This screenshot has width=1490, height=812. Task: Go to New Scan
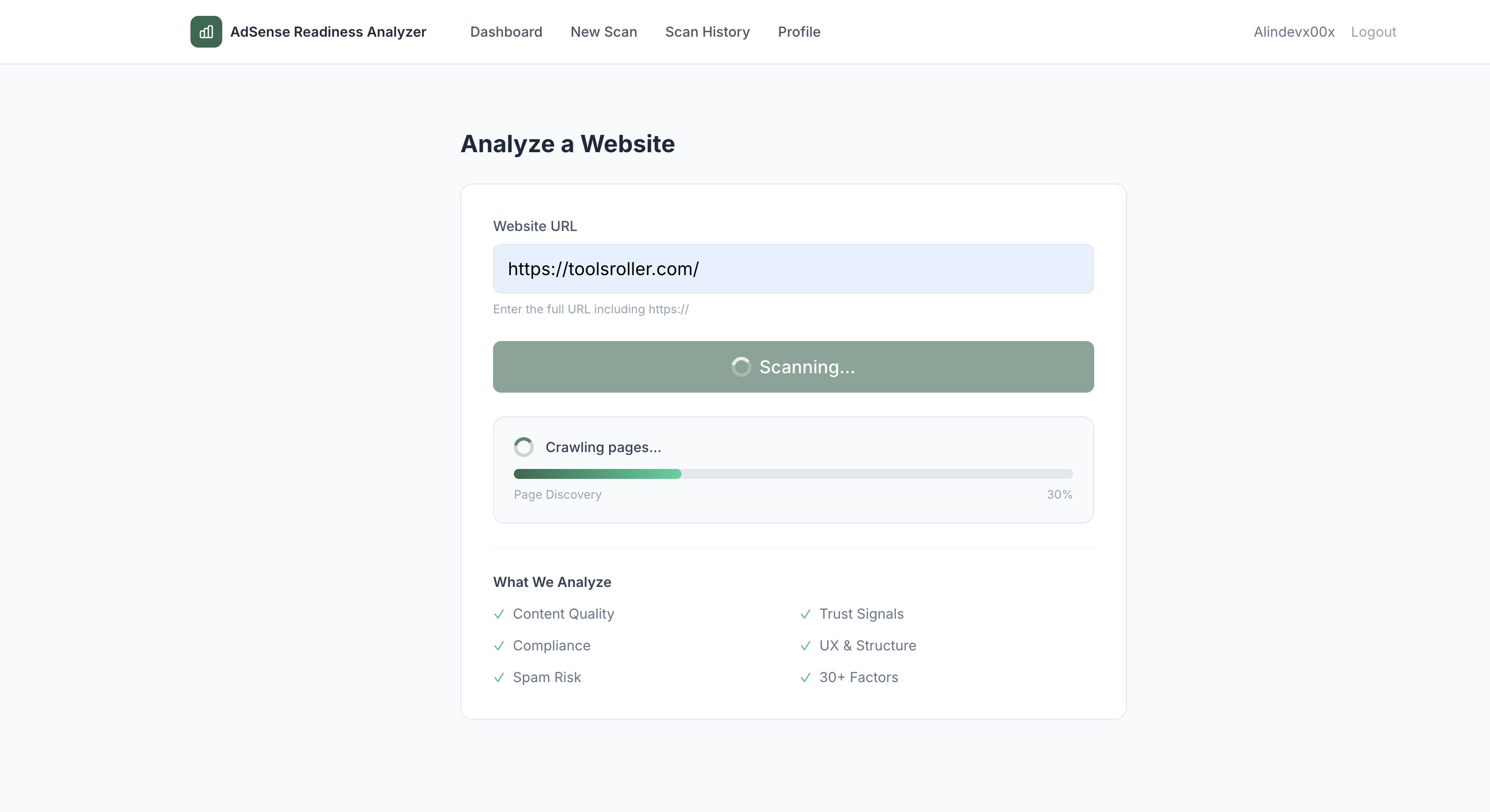tap(603, 32)
